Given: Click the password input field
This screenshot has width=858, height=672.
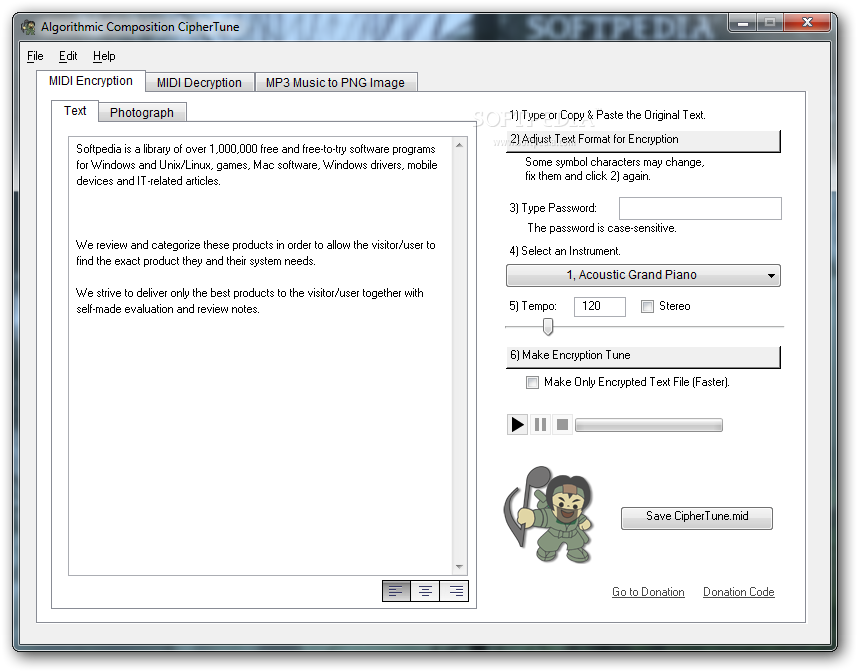Looking at the screenshot, I should 700,208.
